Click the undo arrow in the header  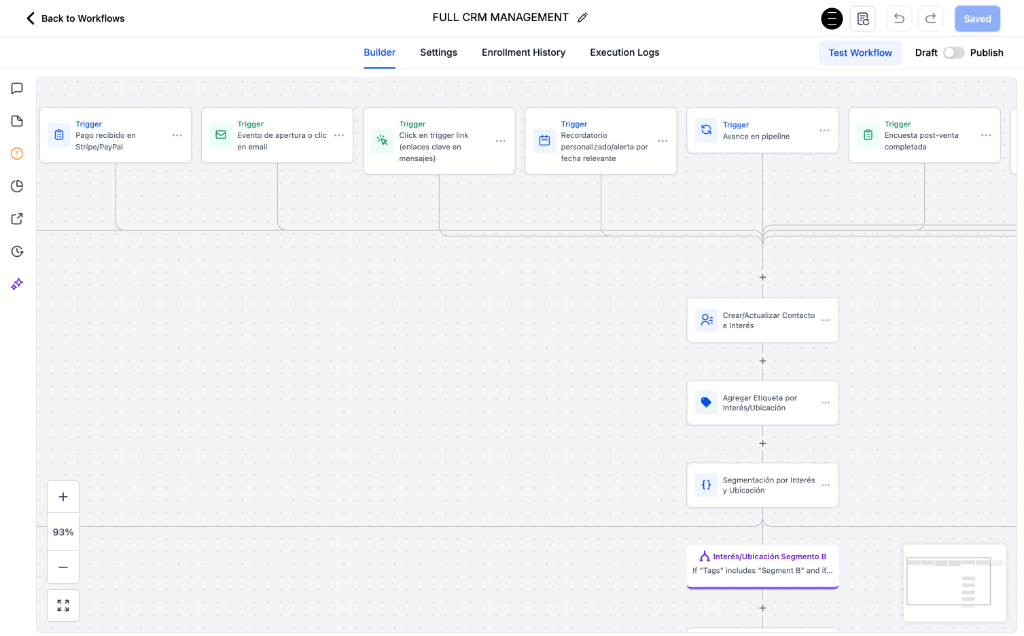point(899,18)
